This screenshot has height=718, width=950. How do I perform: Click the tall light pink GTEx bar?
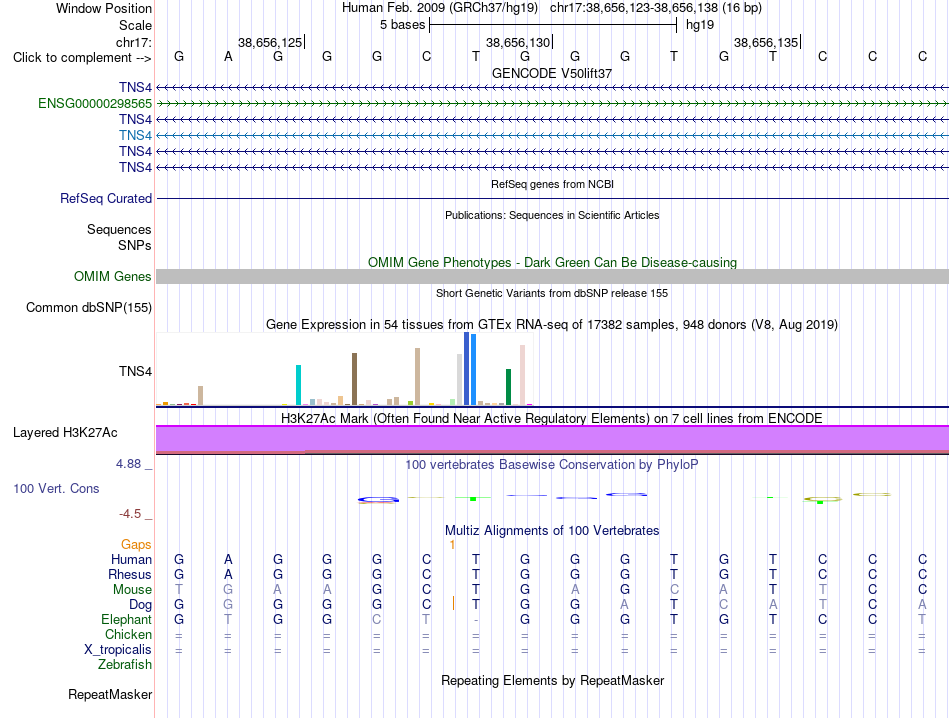point(522,375)
